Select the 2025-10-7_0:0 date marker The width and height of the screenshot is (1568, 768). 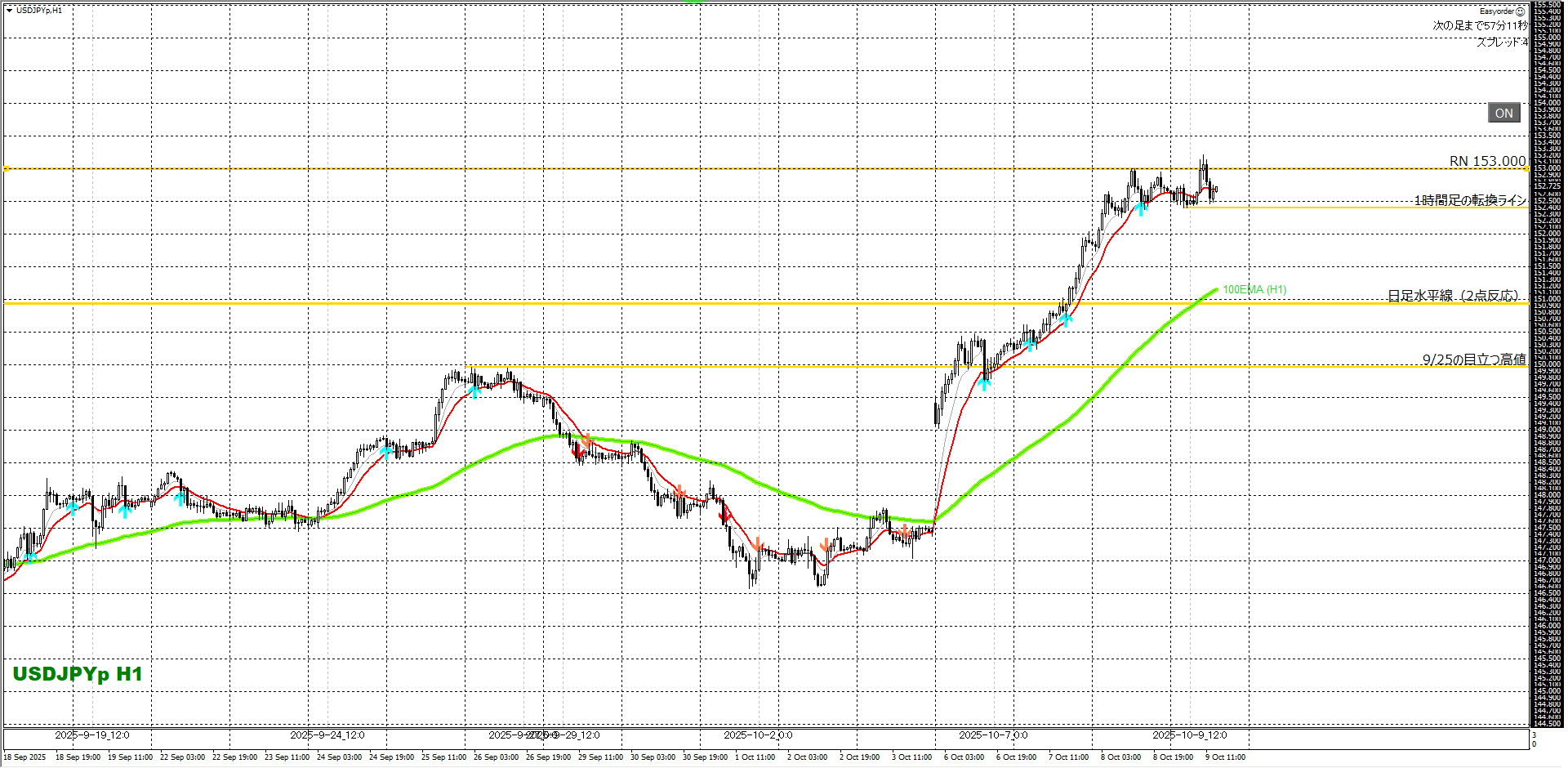point(992,735)
